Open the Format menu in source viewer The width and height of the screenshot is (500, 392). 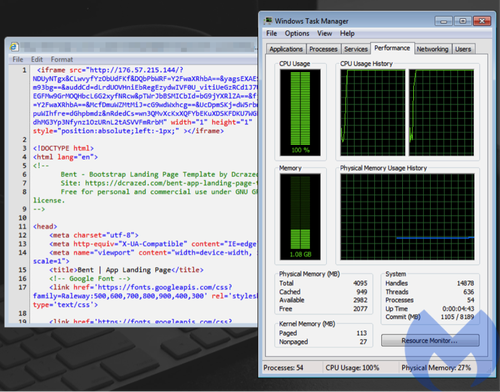click(x=62, y=59)
